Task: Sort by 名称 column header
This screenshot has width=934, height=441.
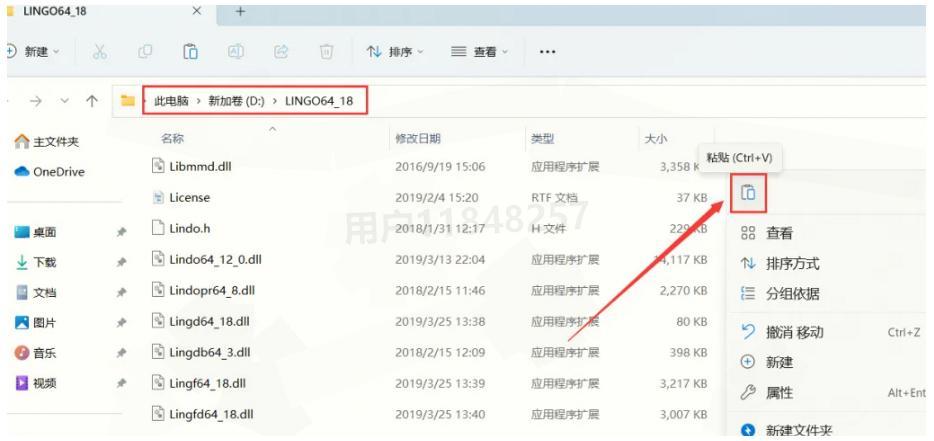Action: [x=173, y=138]
